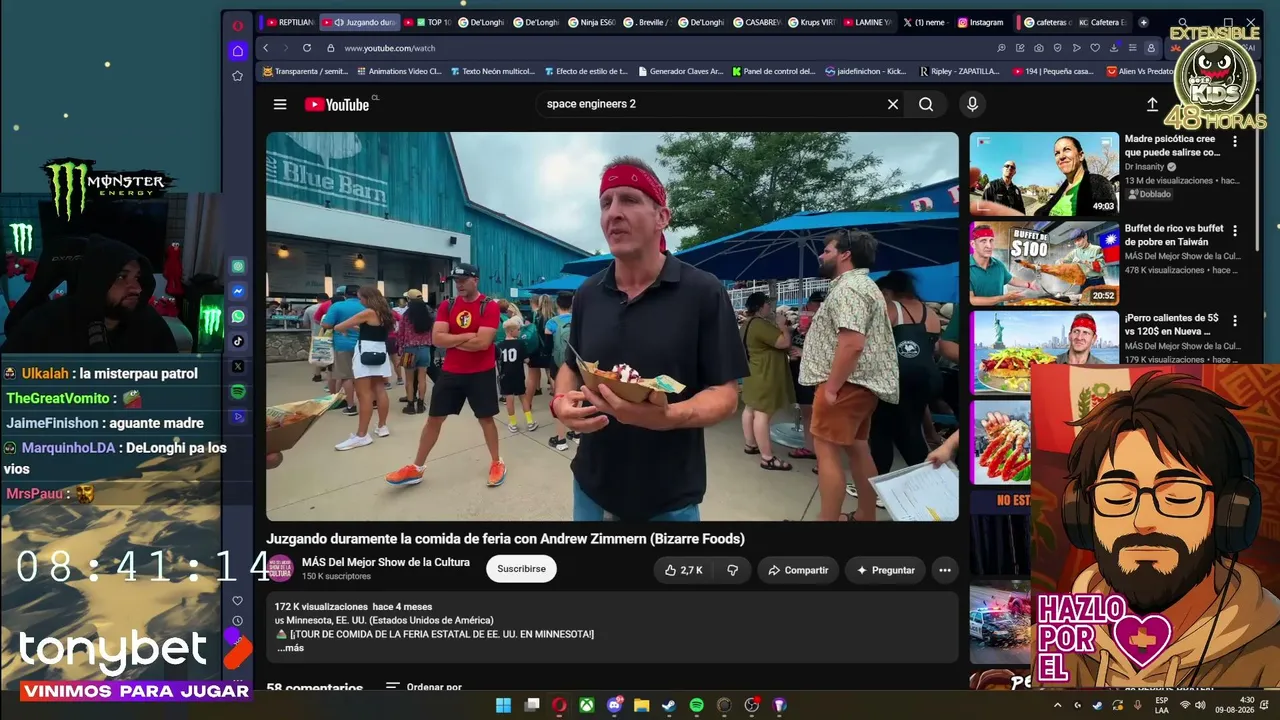The image size is (1280, 720).
Task: Expand the video description with ...más
Action: [x=290, y=648]
